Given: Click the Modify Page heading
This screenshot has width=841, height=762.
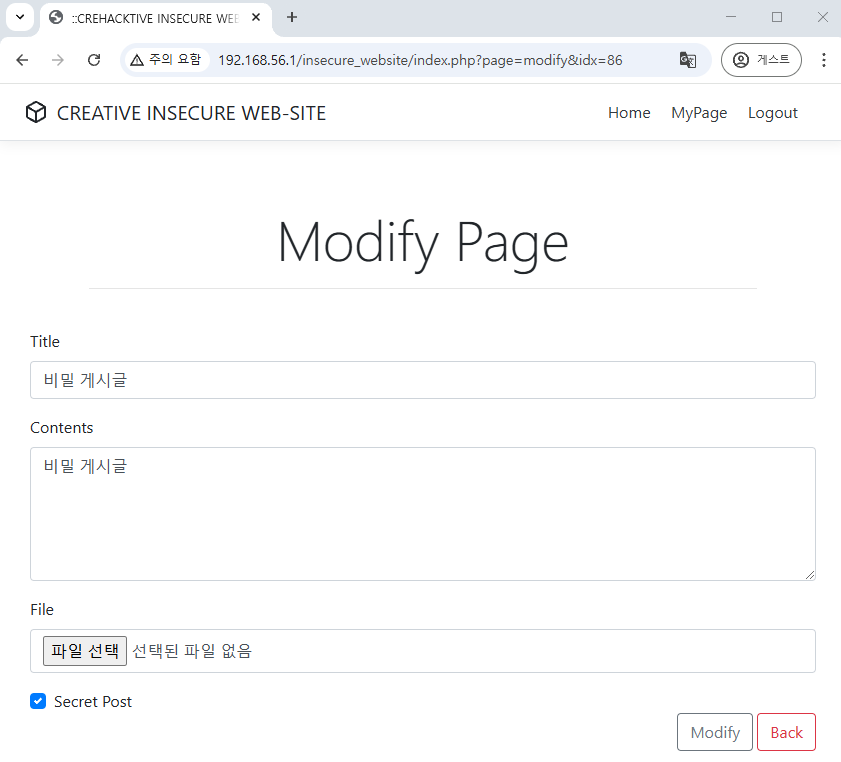Looking at the screenshot, I should pos(423,244).
